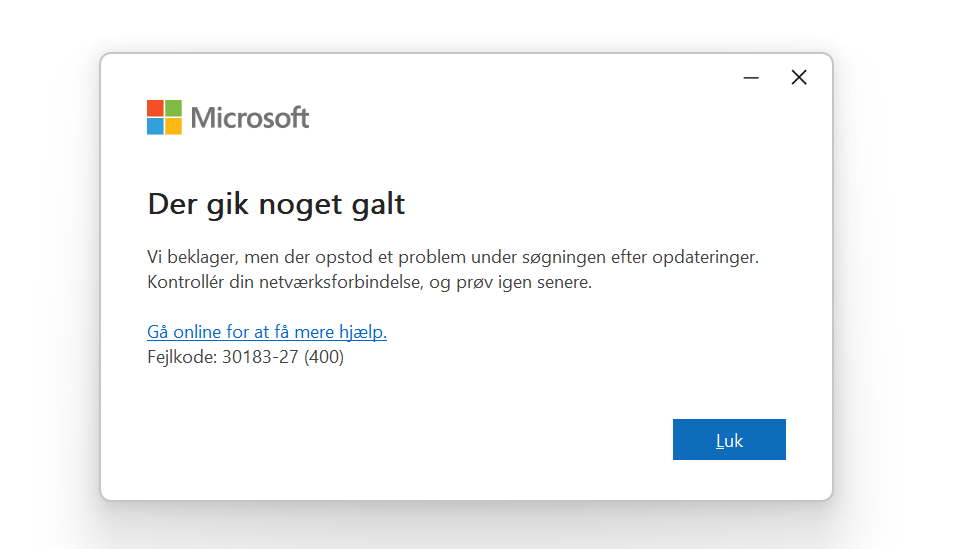Minimize the error dialog window
The width and height of the screenshot is (960, 549).
(751, 78)
